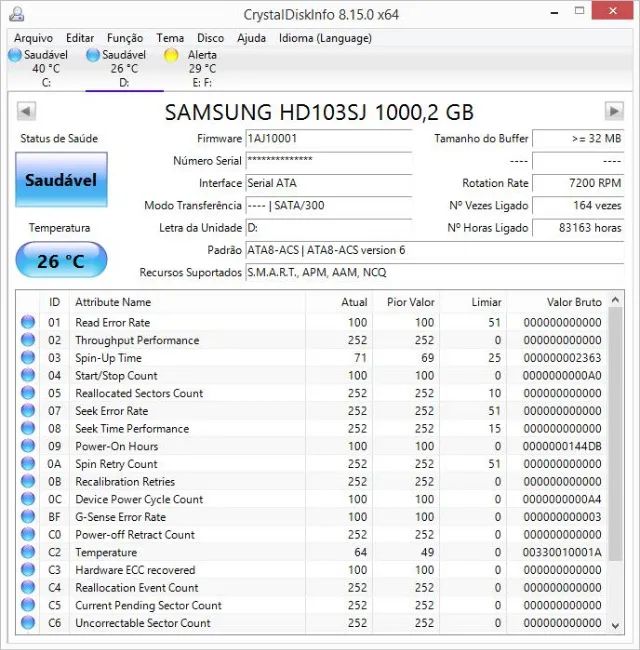Maximize the CrystalDiskInfo window
This screenshot has width=640, height=650.
pos(579,11)
